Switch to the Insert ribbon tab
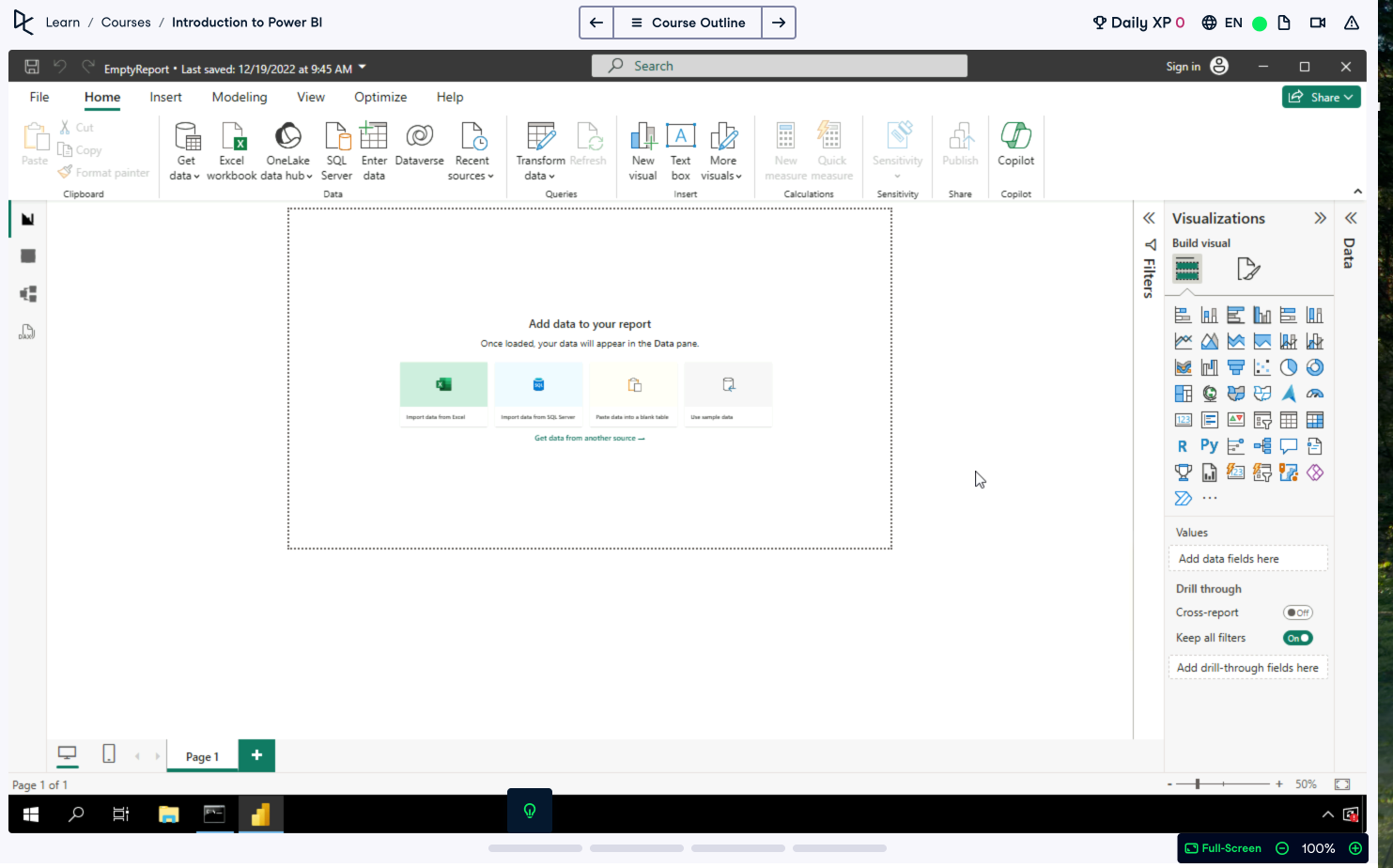The image size is (1393, 868). click(x=165, y=97)
